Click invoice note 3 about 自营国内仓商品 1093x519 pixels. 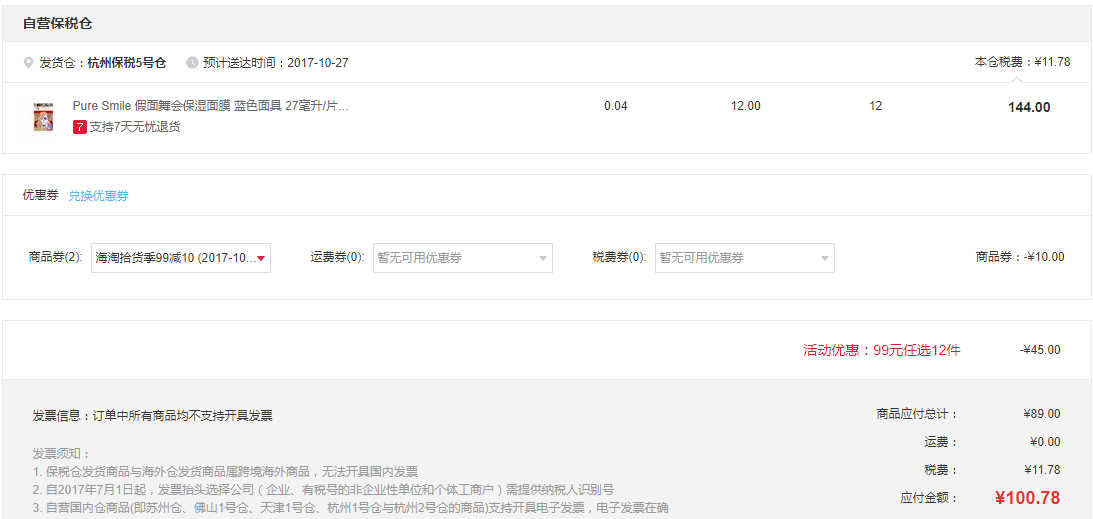[x=351, y=508]
